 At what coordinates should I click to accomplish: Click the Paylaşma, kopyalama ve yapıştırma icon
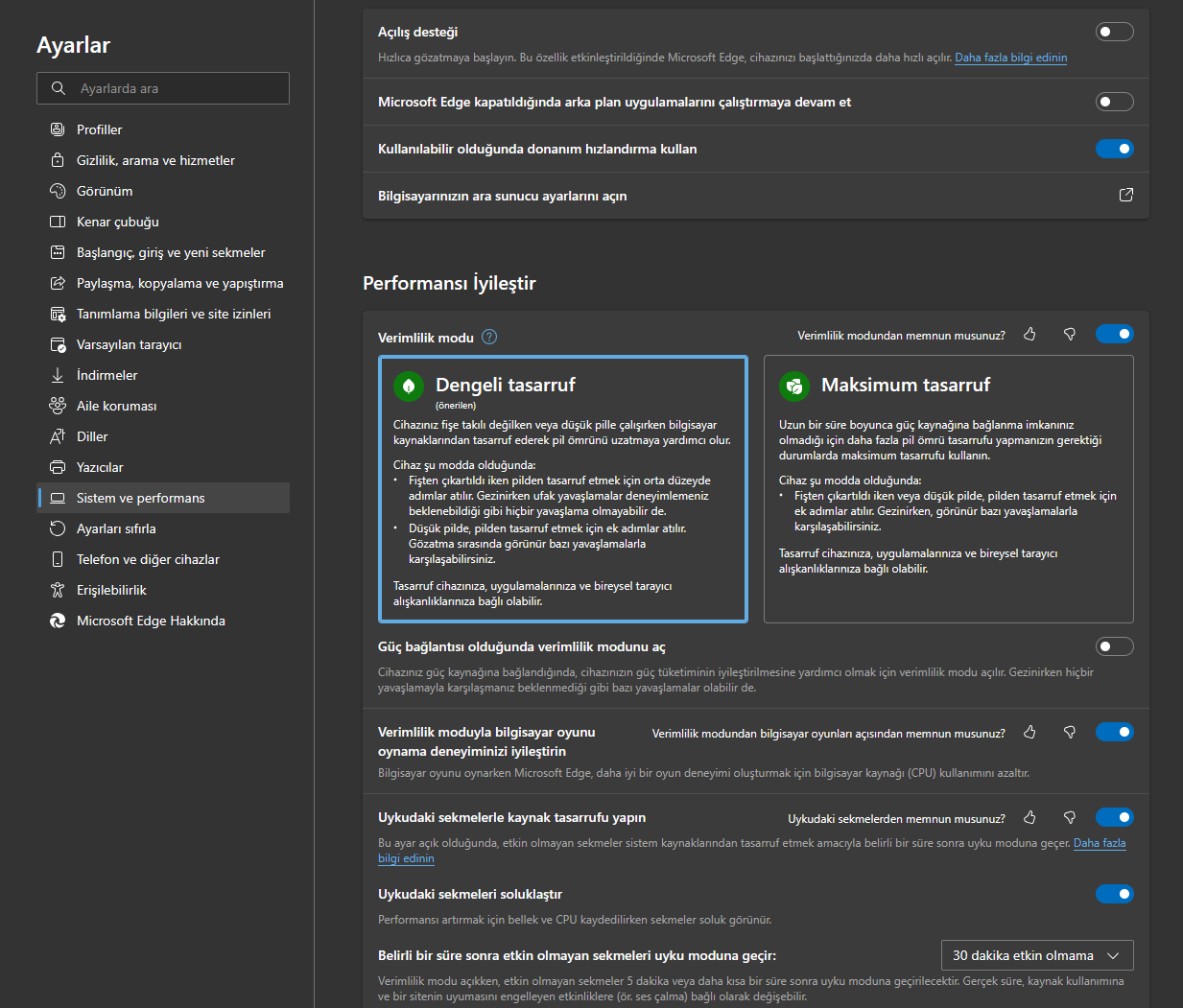tap(58, 283)
